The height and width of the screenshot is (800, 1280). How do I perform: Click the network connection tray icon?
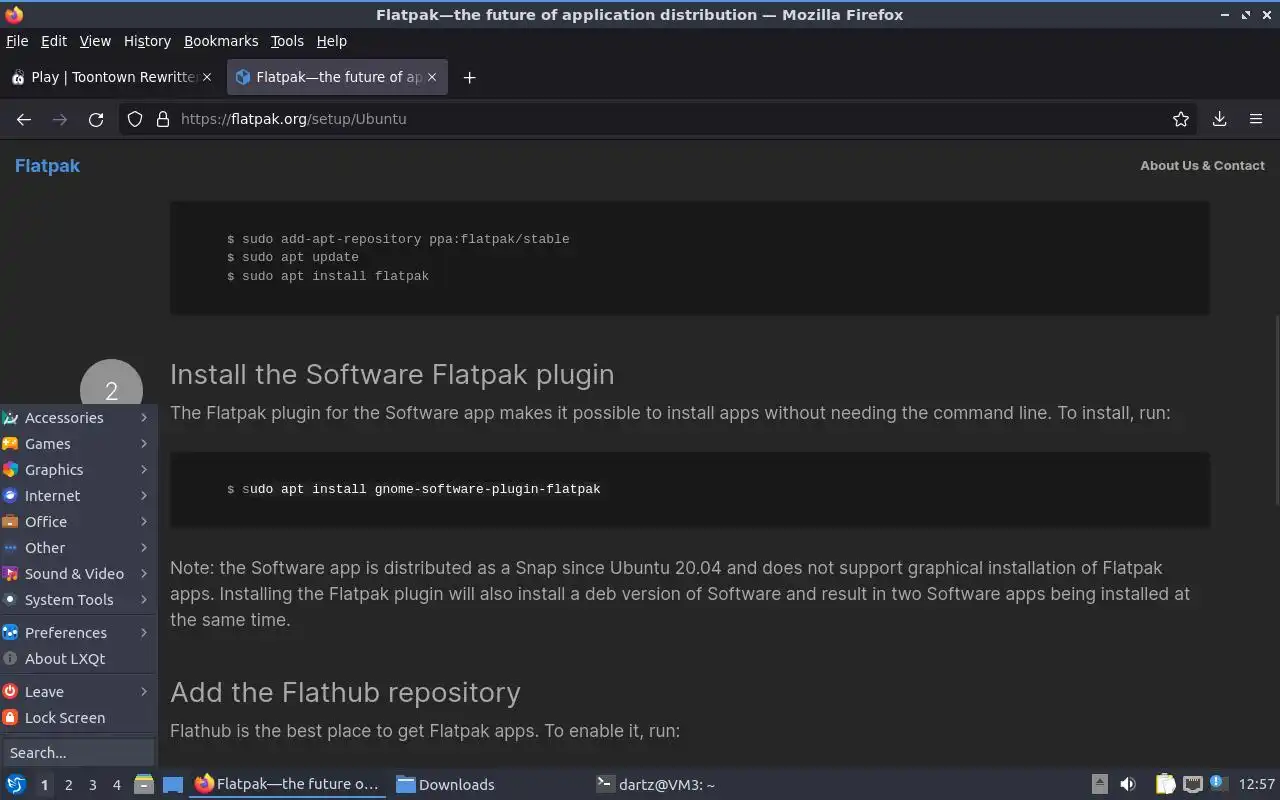pos(1192,784)
